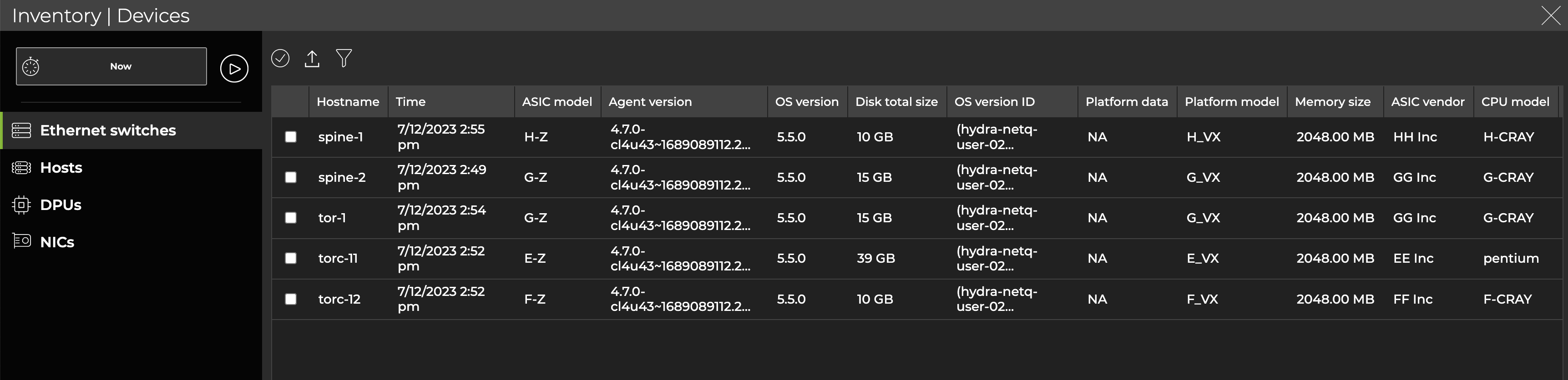Viewport: 1568px width, 380px height.
Task: Select the DPUs chip icon
Action: (21, 205)
